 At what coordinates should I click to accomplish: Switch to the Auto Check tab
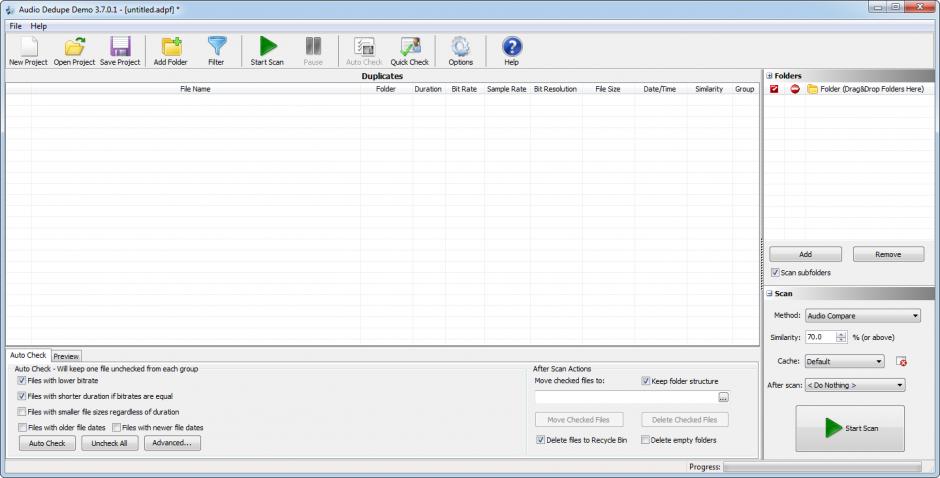28,355
